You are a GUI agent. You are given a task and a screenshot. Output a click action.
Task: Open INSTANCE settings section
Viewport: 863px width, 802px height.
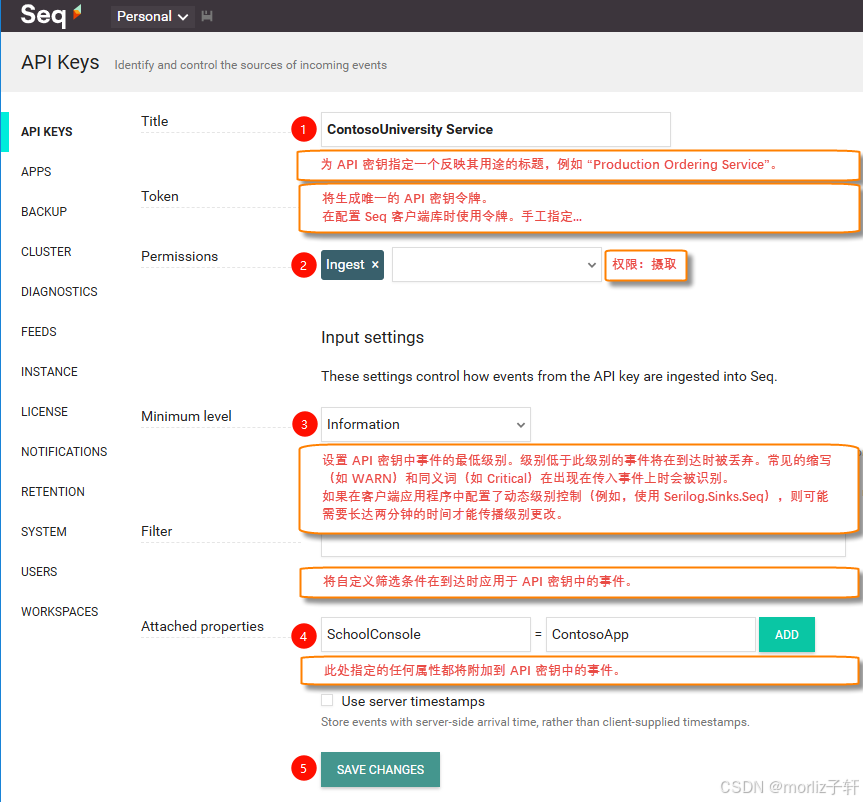(x=50, y=372)
